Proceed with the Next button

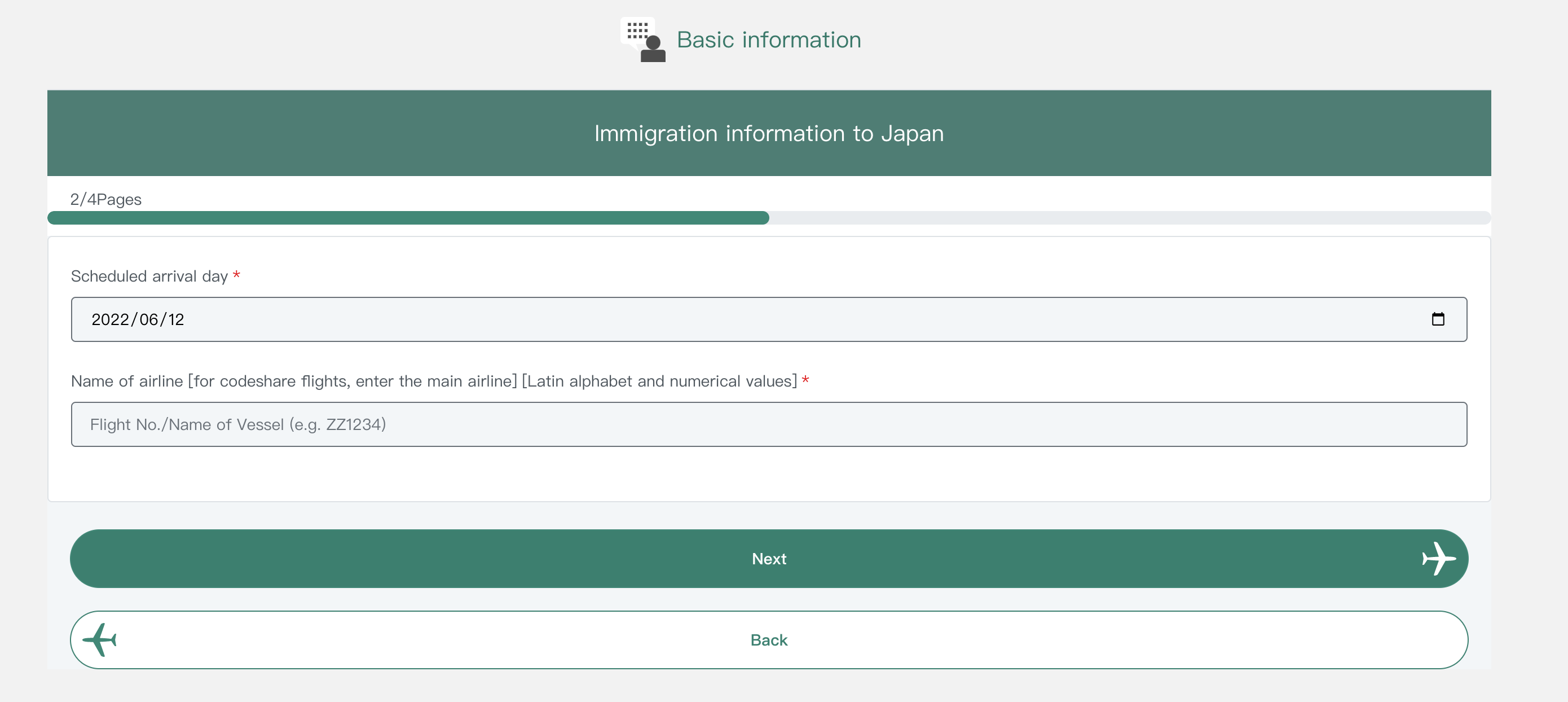pos(769,558)
